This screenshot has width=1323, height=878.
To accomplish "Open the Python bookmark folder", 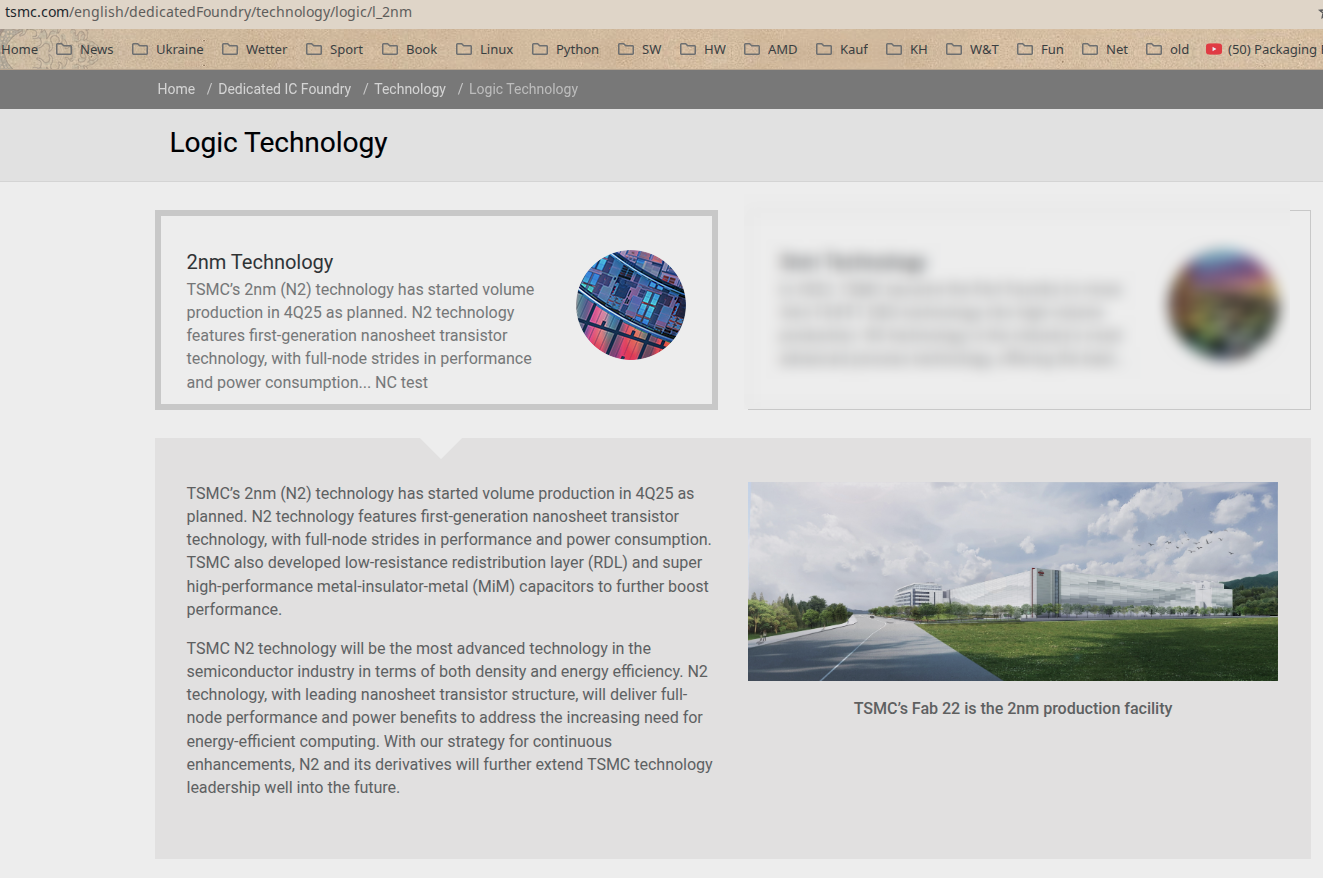I will coord(566,49).
